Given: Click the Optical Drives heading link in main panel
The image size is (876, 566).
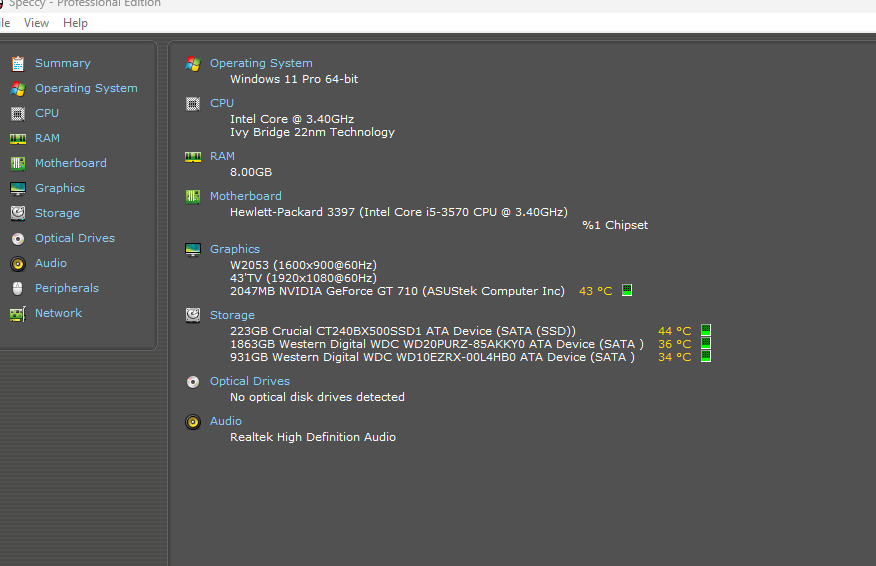Looking at the screenshot, I should coord(250,381).
